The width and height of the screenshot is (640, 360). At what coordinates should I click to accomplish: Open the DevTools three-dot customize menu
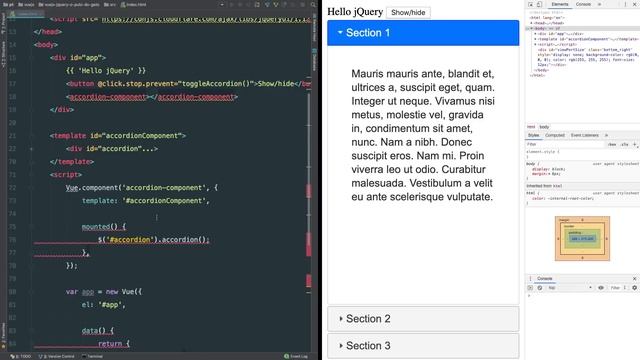click(625, 4)
